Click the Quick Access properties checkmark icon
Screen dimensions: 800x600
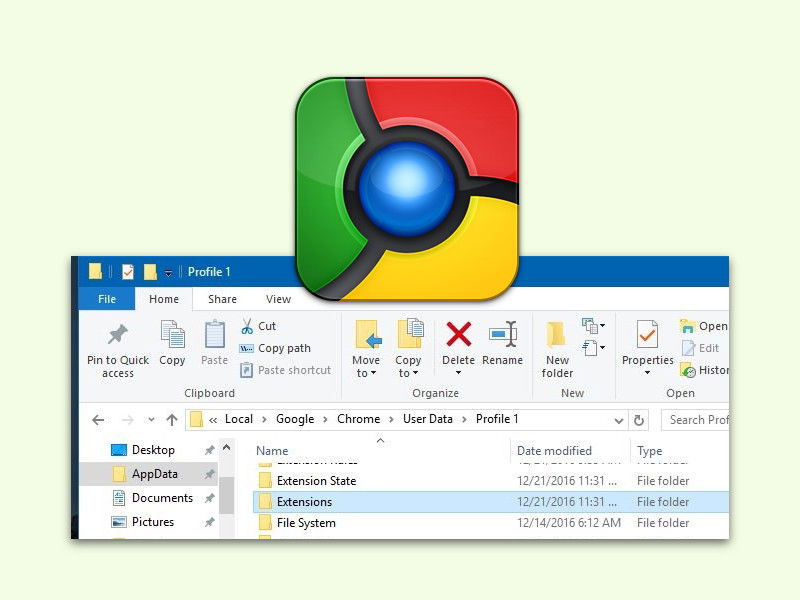[128, 272]
